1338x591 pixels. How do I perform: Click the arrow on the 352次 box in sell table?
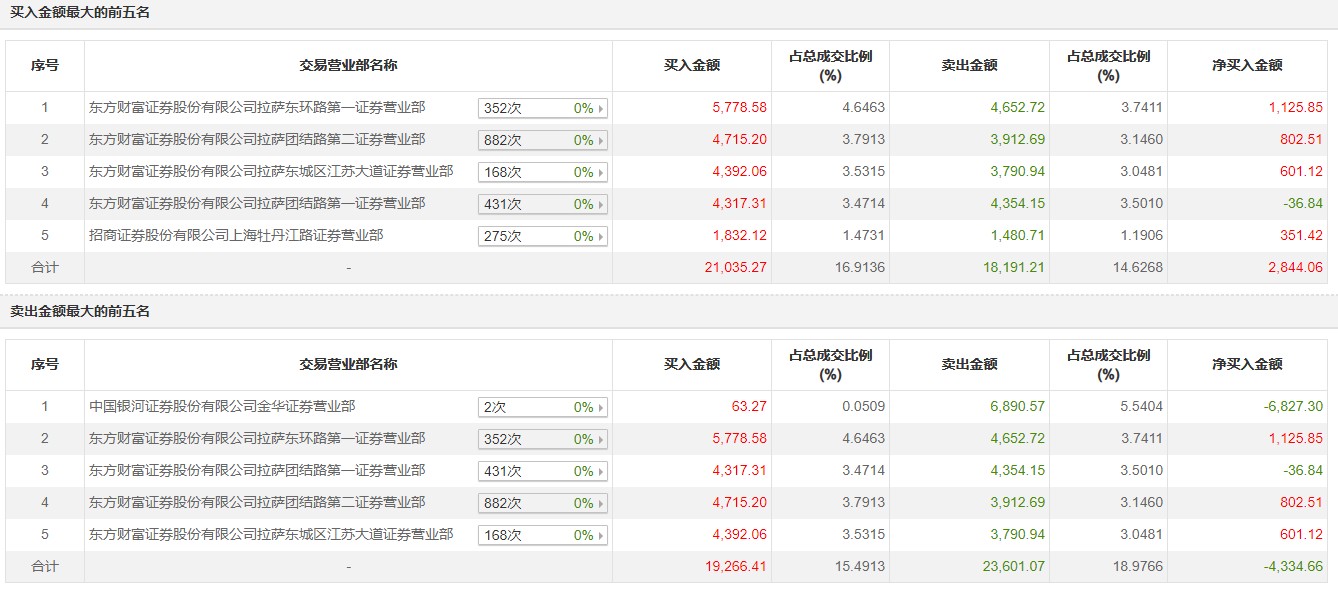point(601,440)
